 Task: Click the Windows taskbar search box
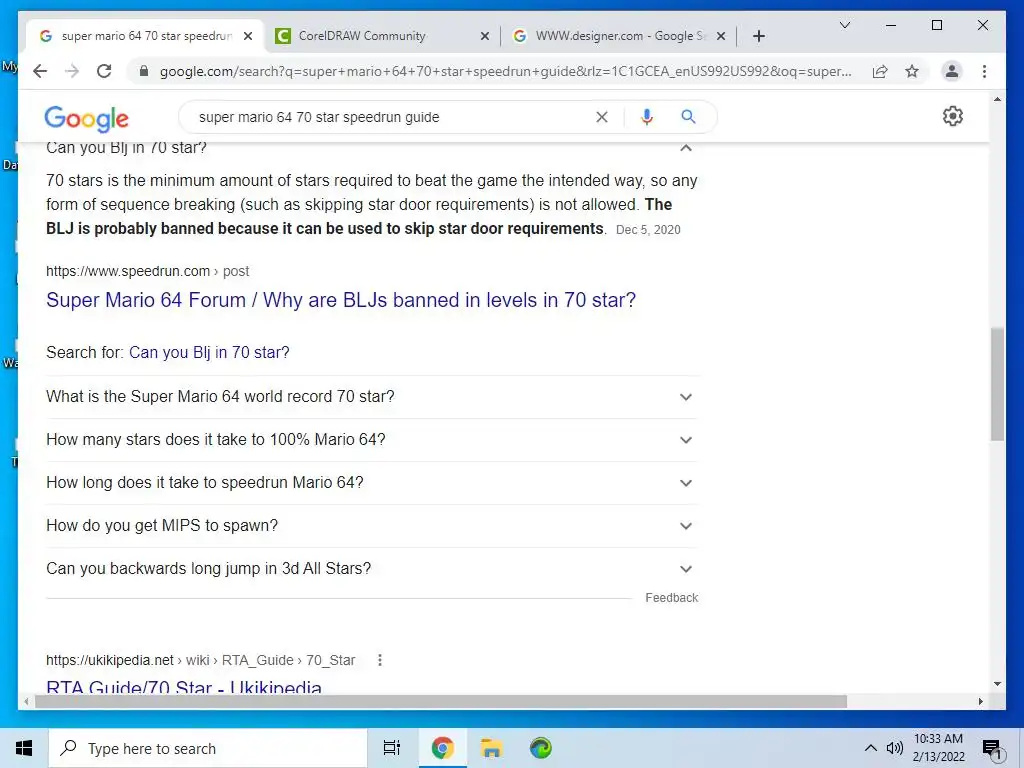coord(208,748)
